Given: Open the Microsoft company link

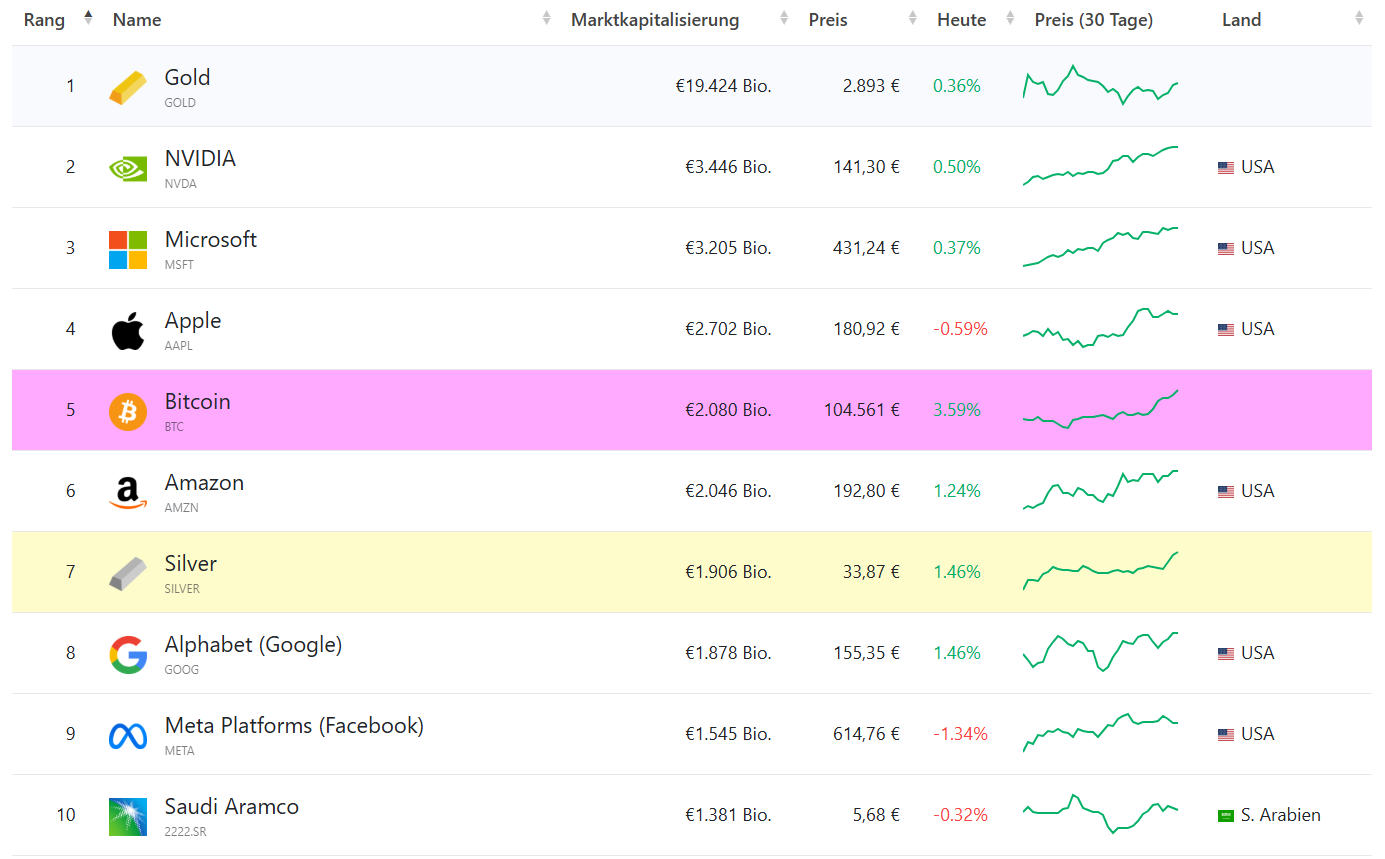Looking at the screenshot, I should coord(211,240).
